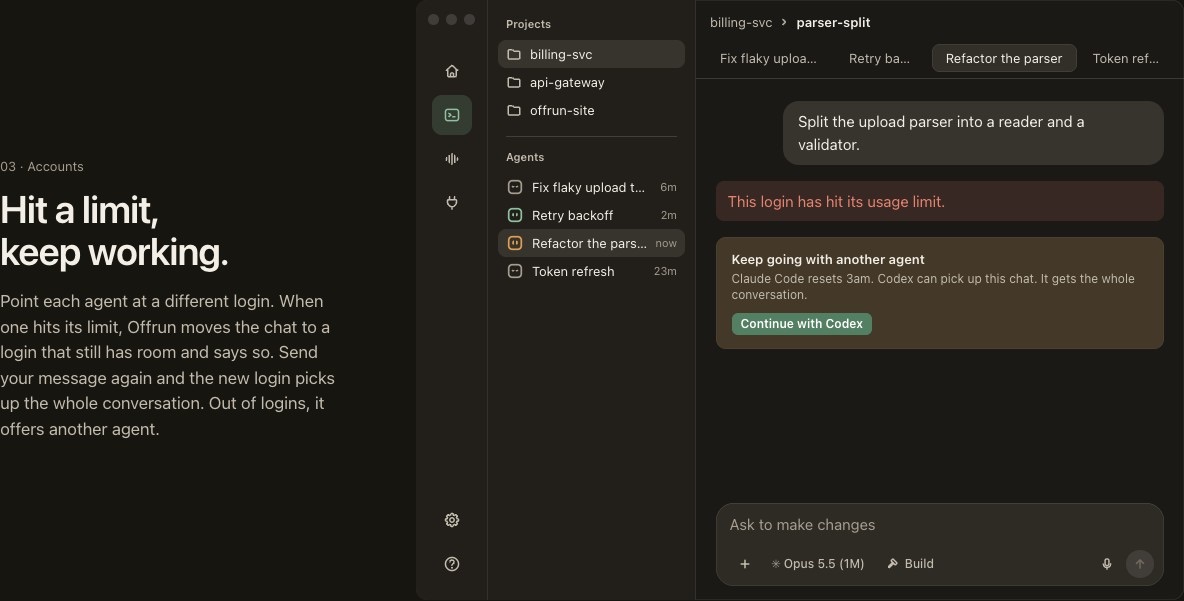1184x601 pixels.
Task: Click the Keep going with another agent heading
Action: (x=828, y=260)
